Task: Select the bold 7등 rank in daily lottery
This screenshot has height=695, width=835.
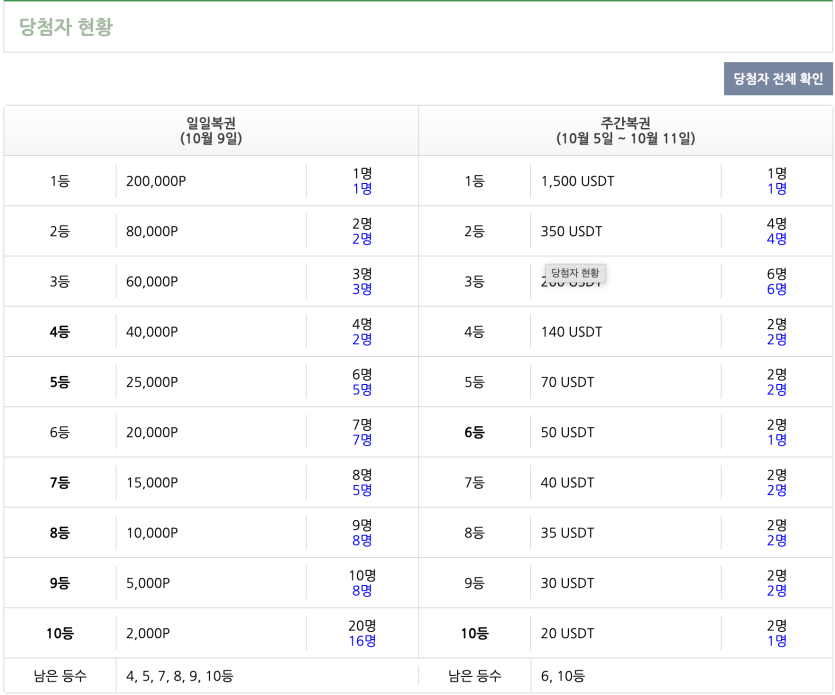Action: tap(60, 483)
